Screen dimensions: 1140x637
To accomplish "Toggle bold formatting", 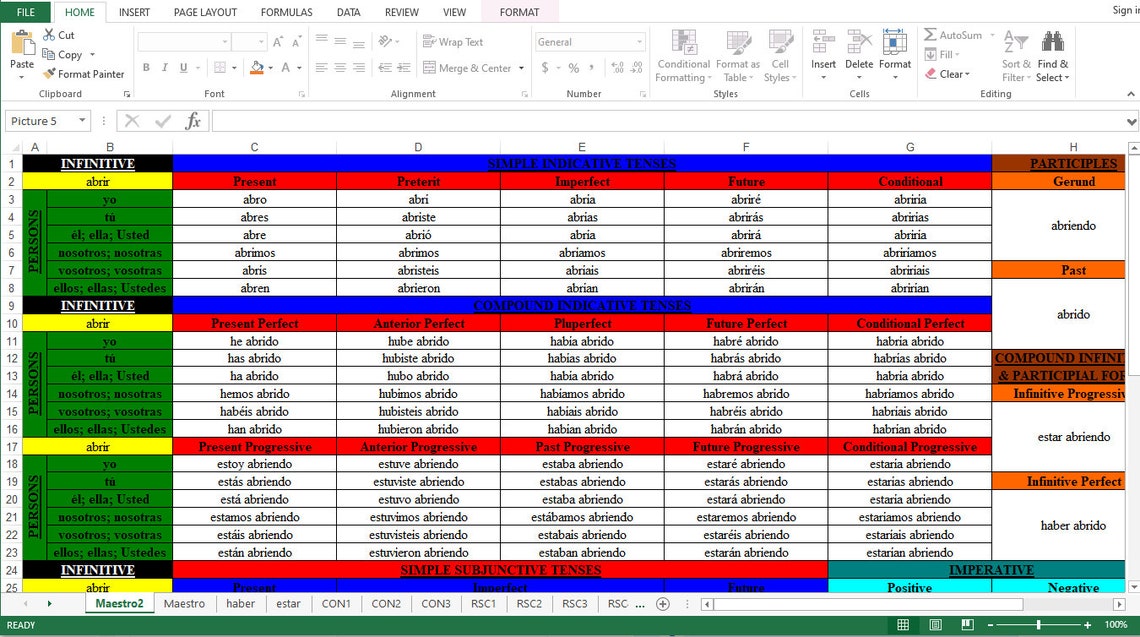I will (x=146, y=67).
